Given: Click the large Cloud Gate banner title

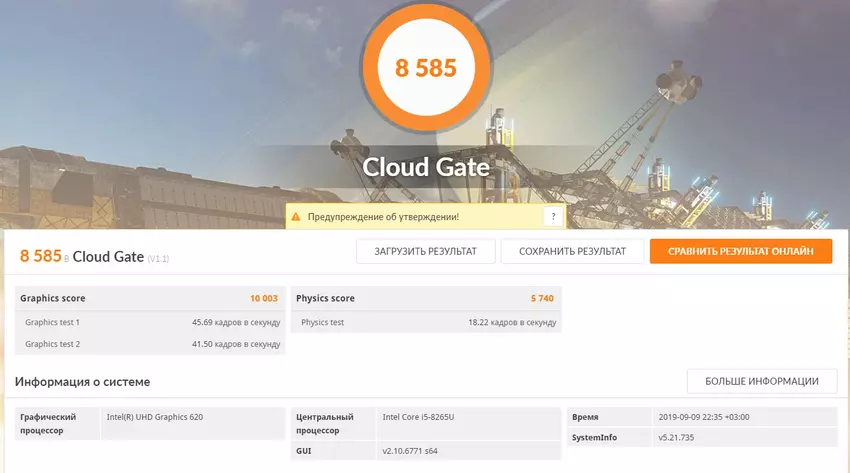Looking at the screenshot, I should 426,167.
